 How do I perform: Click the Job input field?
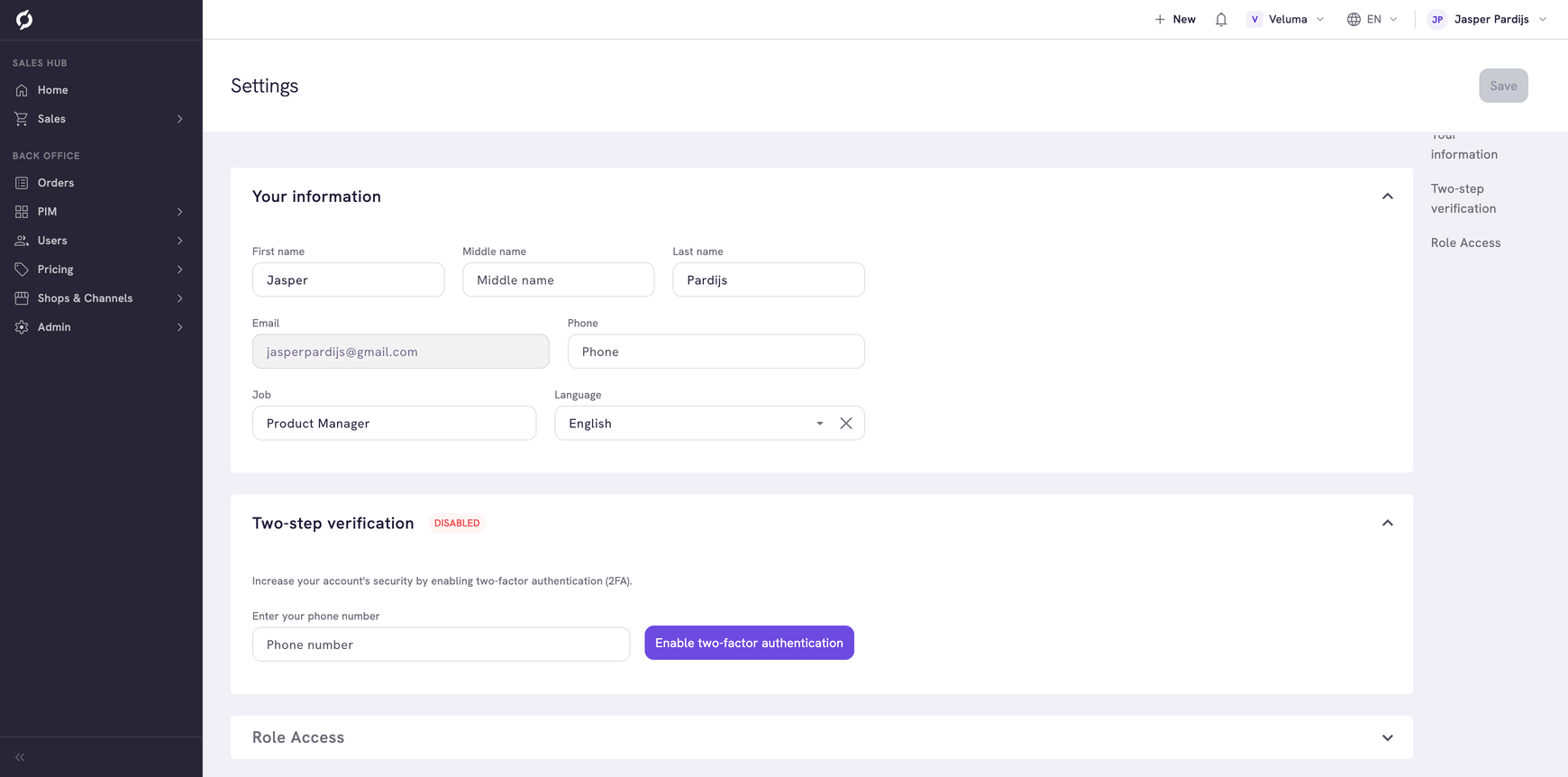[x=394, y=423]
